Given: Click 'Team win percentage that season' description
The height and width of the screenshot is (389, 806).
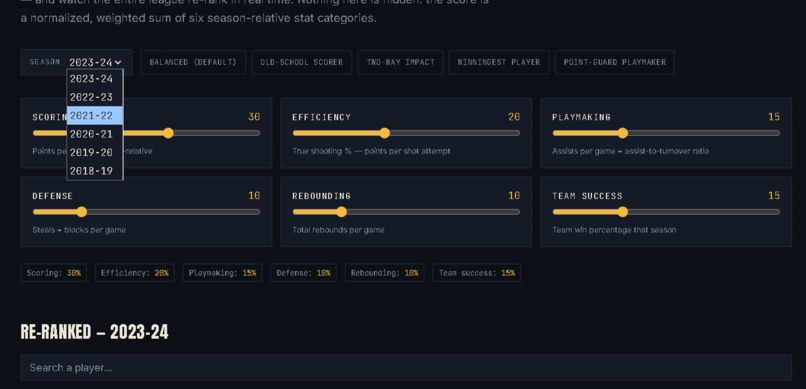Looking at the screenshot, I should (614, 230).
